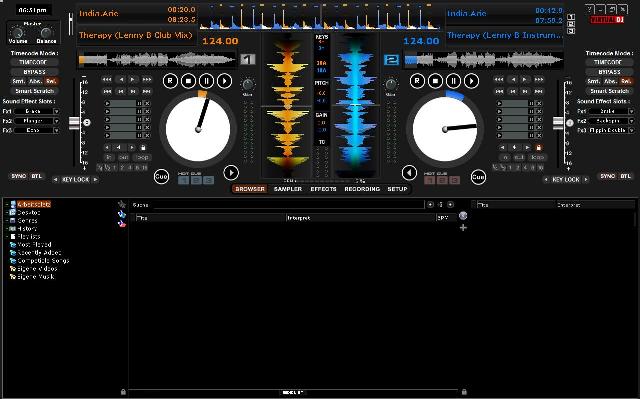
Task: Play the first sample slot on left deck
Action: 107,104
